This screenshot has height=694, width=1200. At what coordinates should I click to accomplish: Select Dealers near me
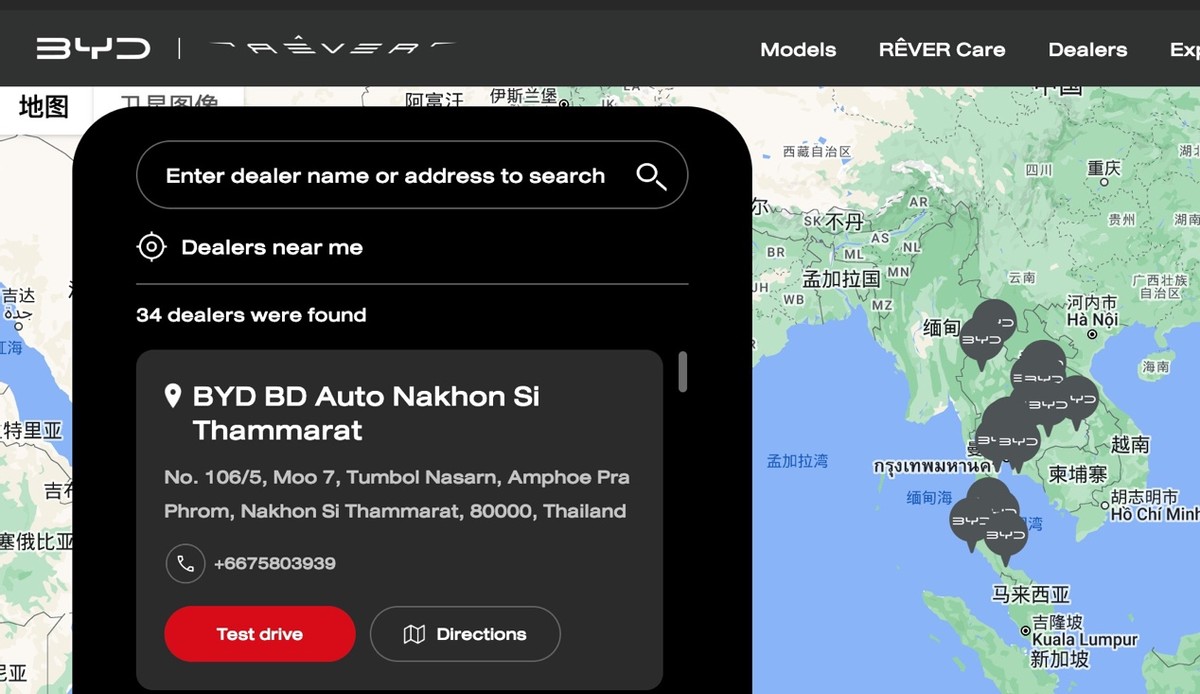[x=272, y=247]
